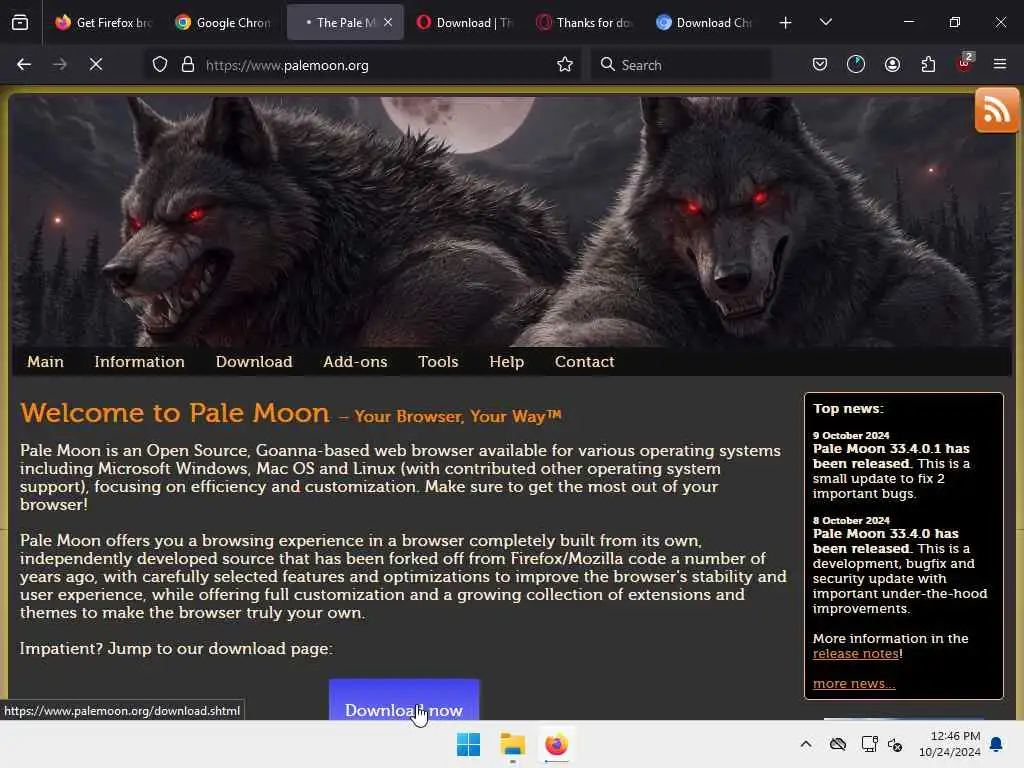Open the Firefox account menu
This screenshot has height=768, width=1024.
coord(892,64)
